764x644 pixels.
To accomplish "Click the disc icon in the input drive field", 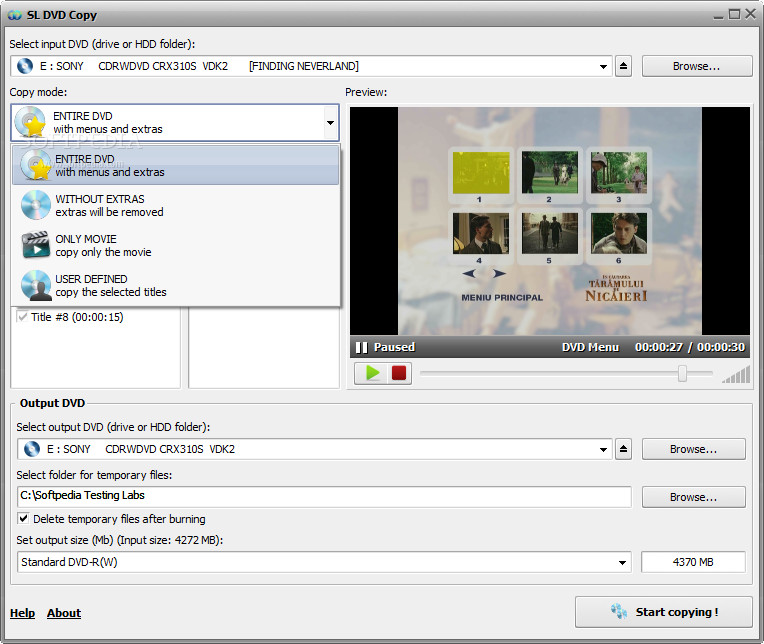I will pos(25,66).
